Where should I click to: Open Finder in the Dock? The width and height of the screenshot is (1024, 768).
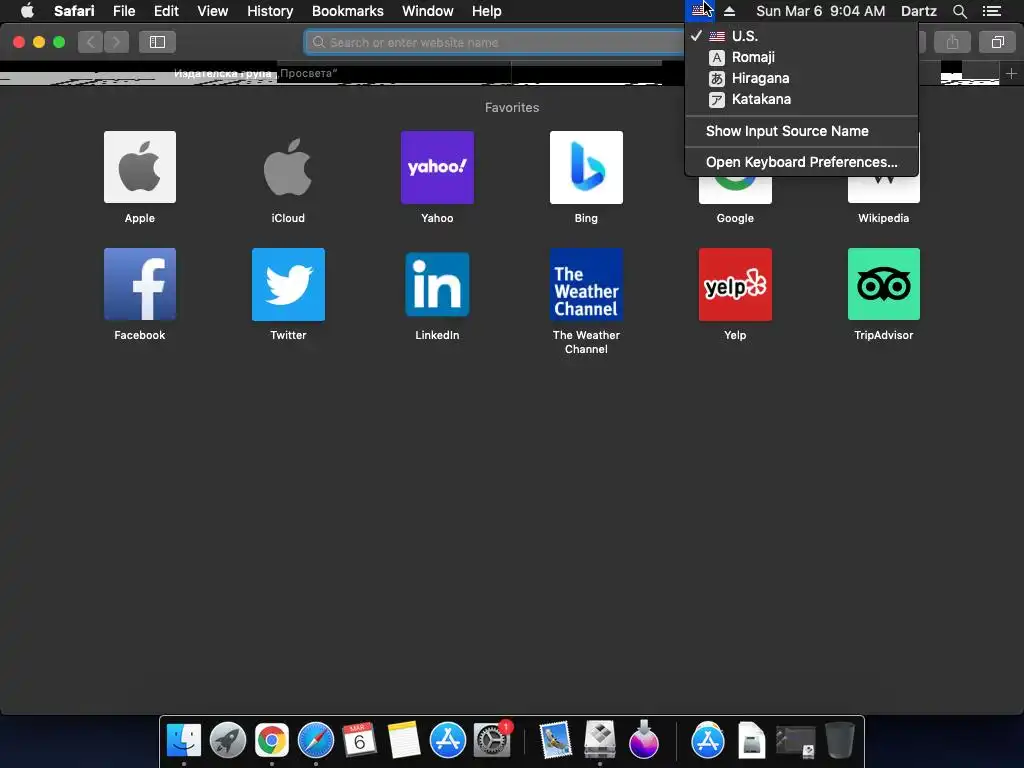click(x=184, y=741)
